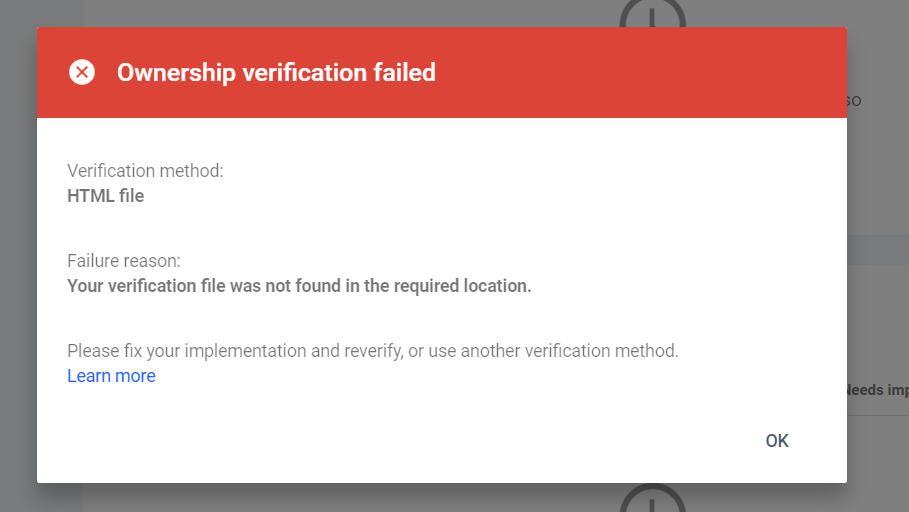The image size is (909, 512).
Task: Click the "Failure reason:" label
Action: 124,261
